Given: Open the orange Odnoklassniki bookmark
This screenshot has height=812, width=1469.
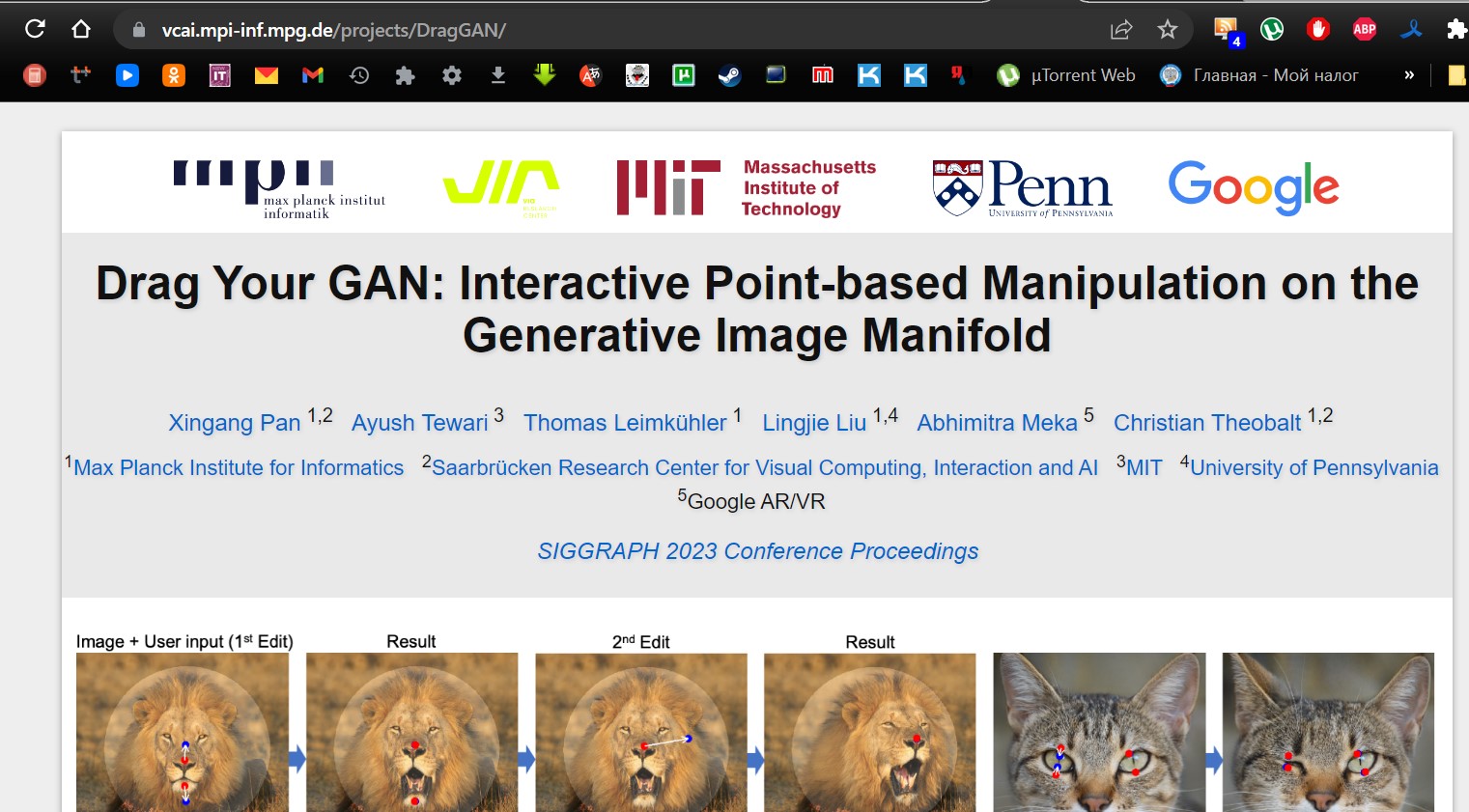Looking at the screenshot, I should pos(174,75).
